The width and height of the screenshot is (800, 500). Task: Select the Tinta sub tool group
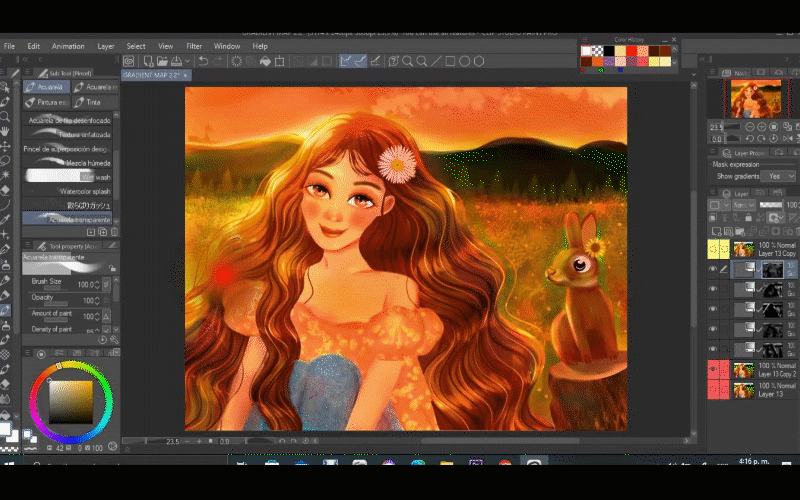[x=92, y=102]
